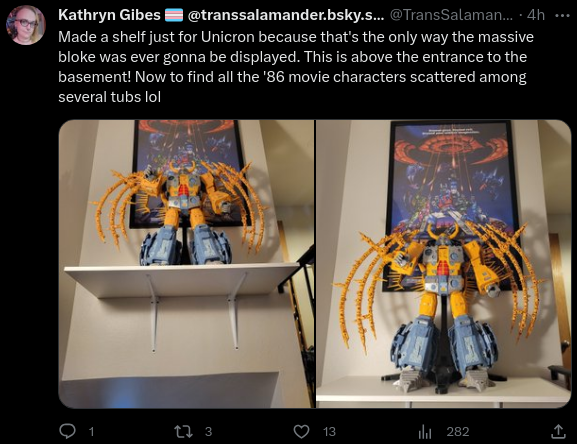Click the 282 views count
This screenshot has height=444, width=577.
pyautogui.click(x=458, y=431)
